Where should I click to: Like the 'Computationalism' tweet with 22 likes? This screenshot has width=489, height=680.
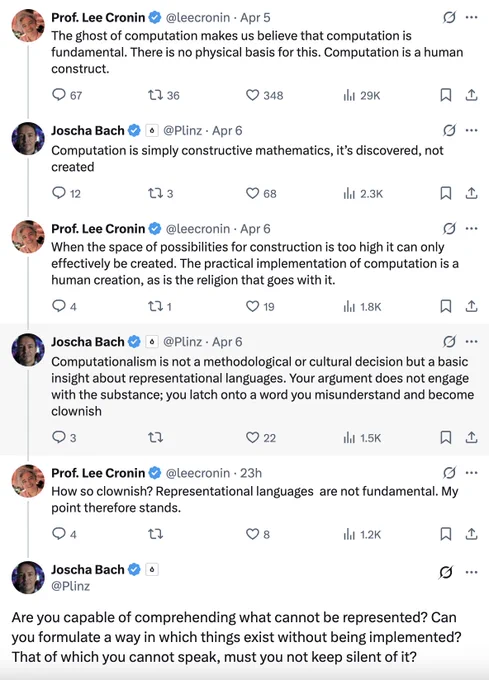coord(261,438)
